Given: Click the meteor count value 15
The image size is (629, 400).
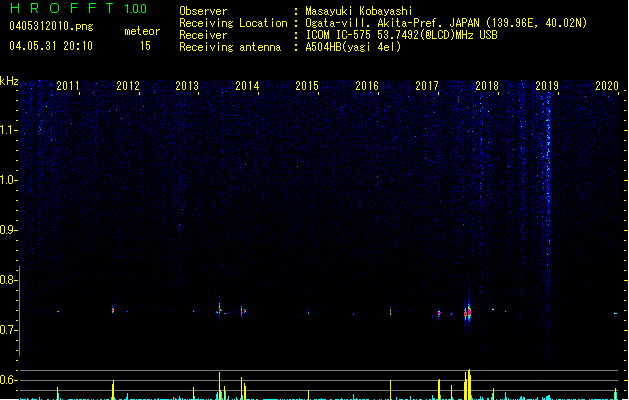Looking at the screenshot, I should point(145,46).
